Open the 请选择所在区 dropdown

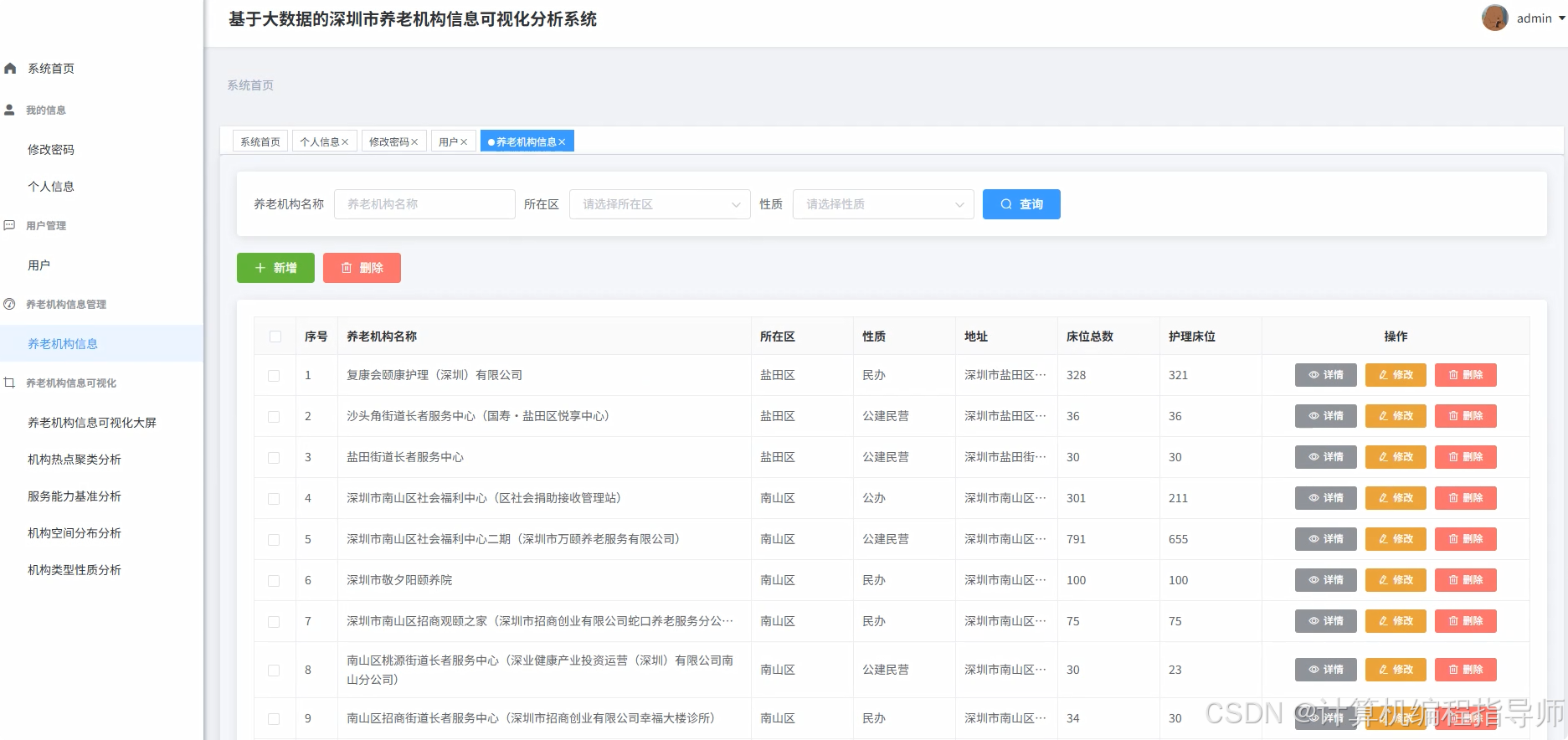660,204
